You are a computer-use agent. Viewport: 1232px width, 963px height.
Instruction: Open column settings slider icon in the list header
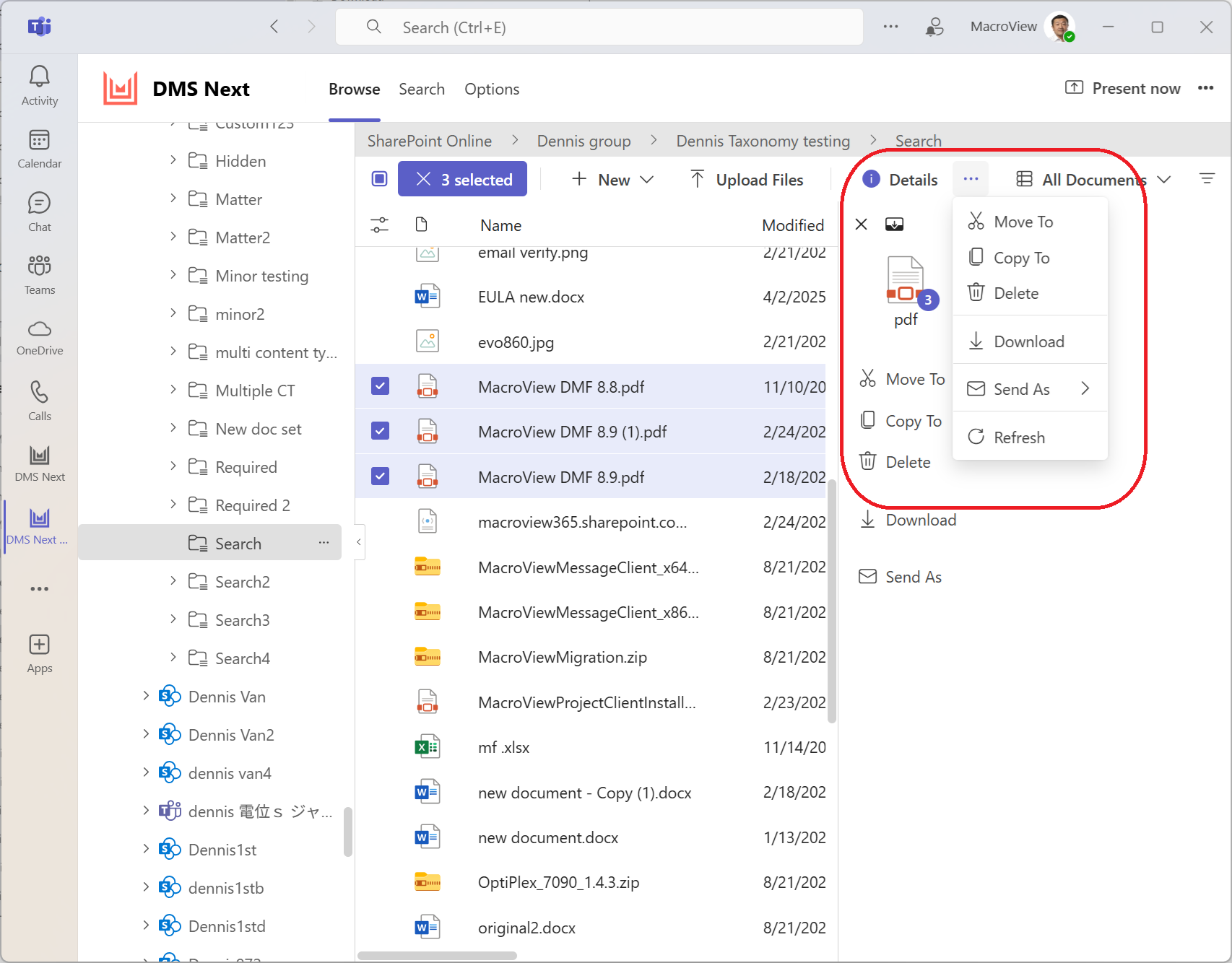click(x=379, y=225)
